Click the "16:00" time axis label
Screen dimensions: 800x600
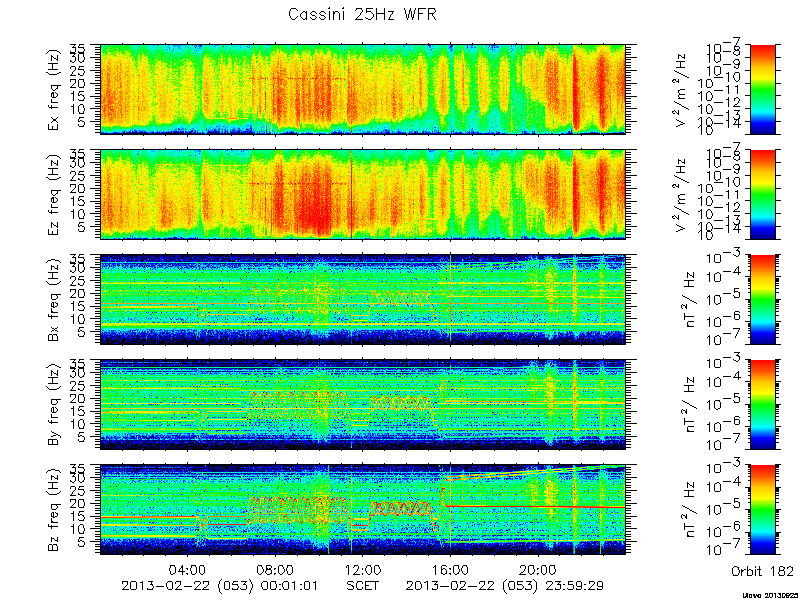450,568
